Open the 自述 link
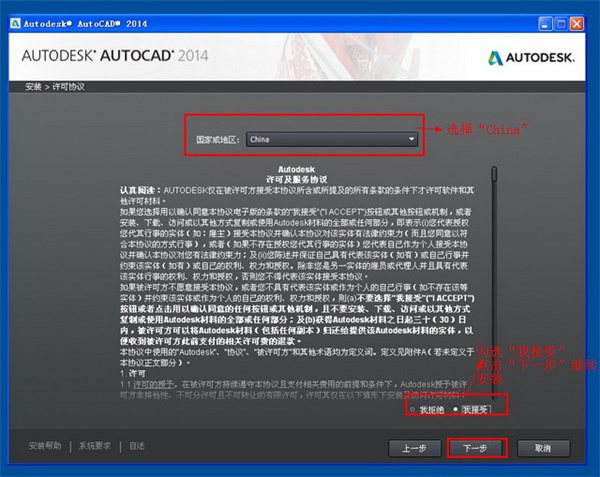 point(137,446)
